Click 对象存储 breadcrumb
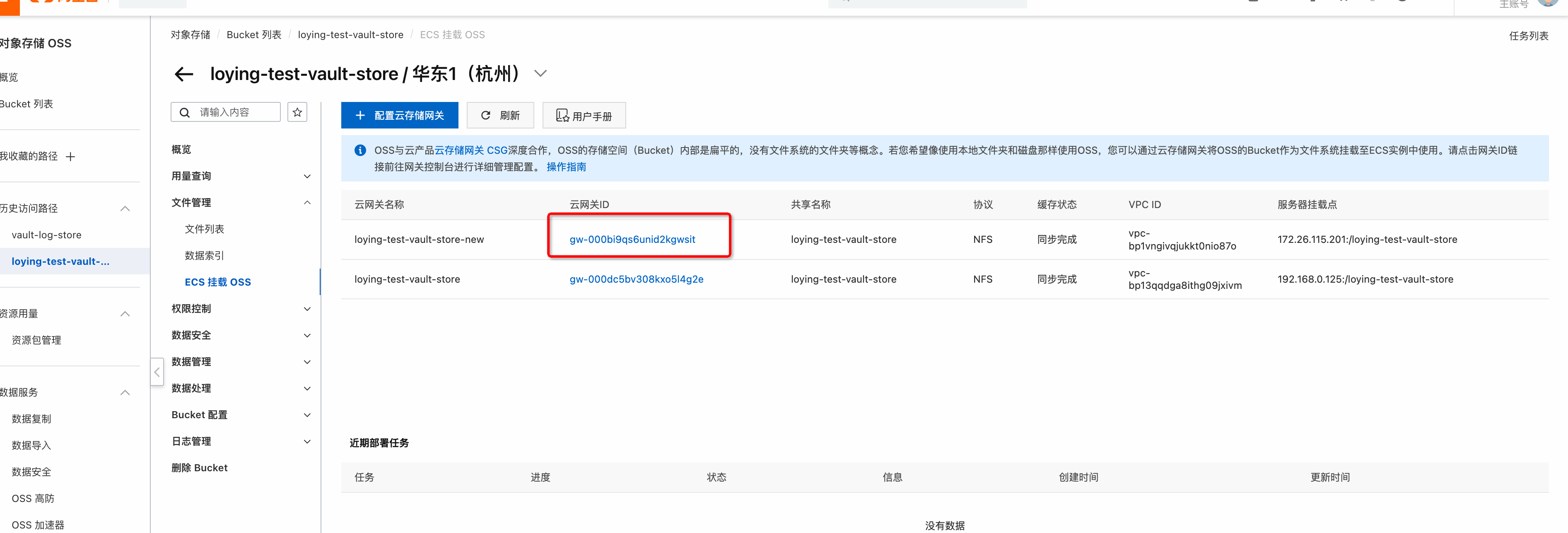 coord(190,35)
